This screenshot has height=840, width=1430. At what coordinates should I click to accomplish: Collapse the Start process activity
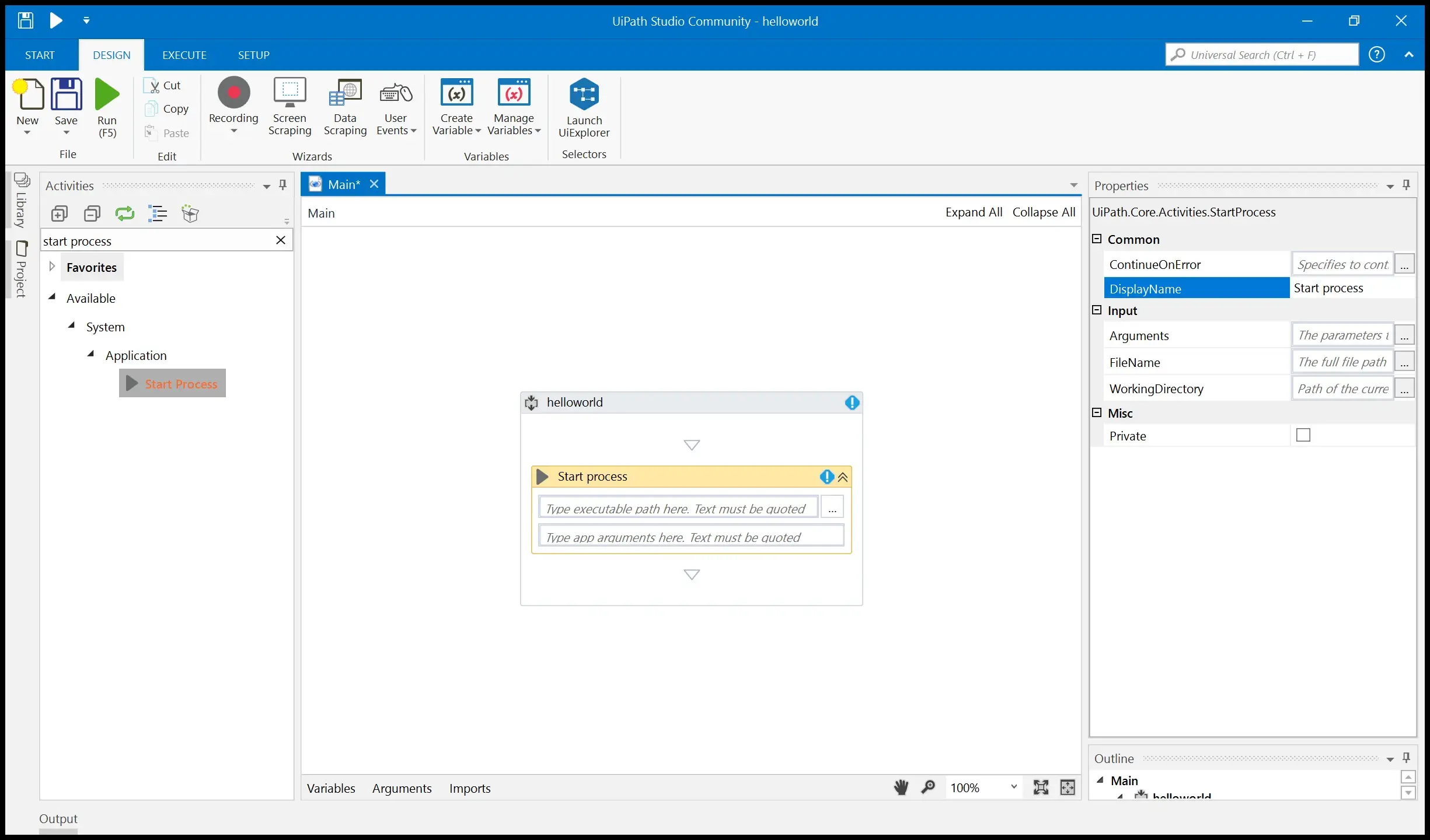[x=843, y=477]
